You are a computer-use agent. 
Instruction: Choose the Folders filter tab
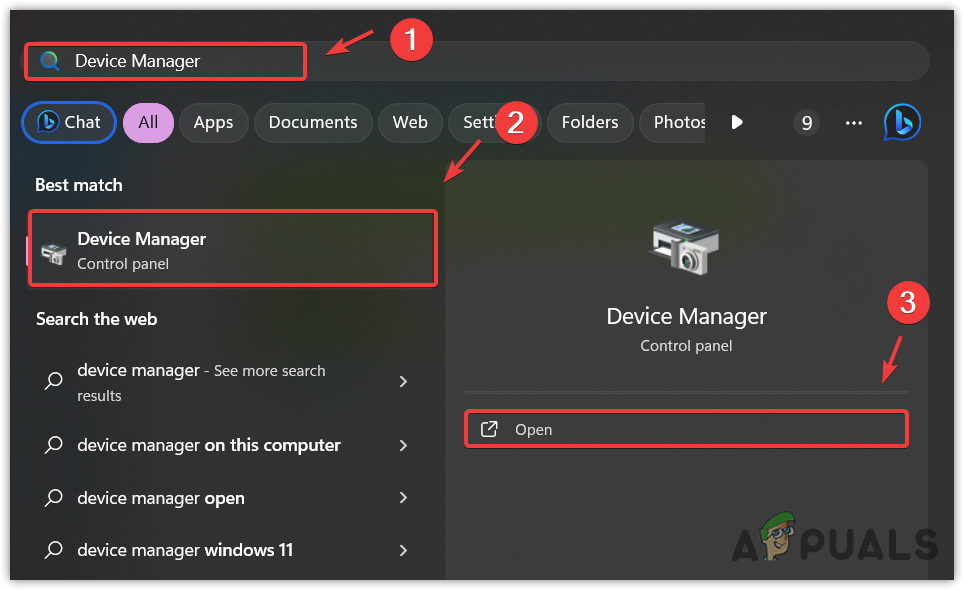point(590,122)
